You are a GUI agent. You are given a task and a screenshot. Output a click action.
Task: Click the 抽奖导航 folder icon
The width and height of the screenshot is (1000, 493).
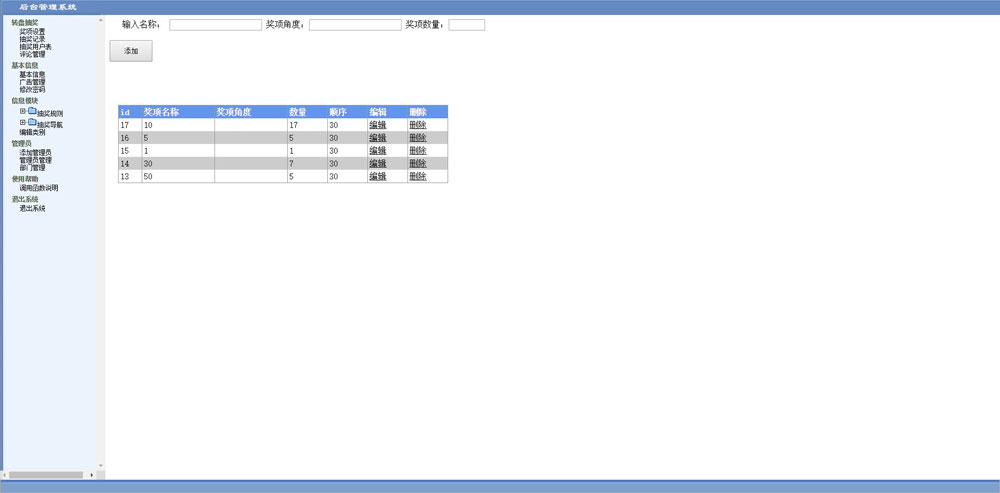pyautogui.click(x=32, y=123)
